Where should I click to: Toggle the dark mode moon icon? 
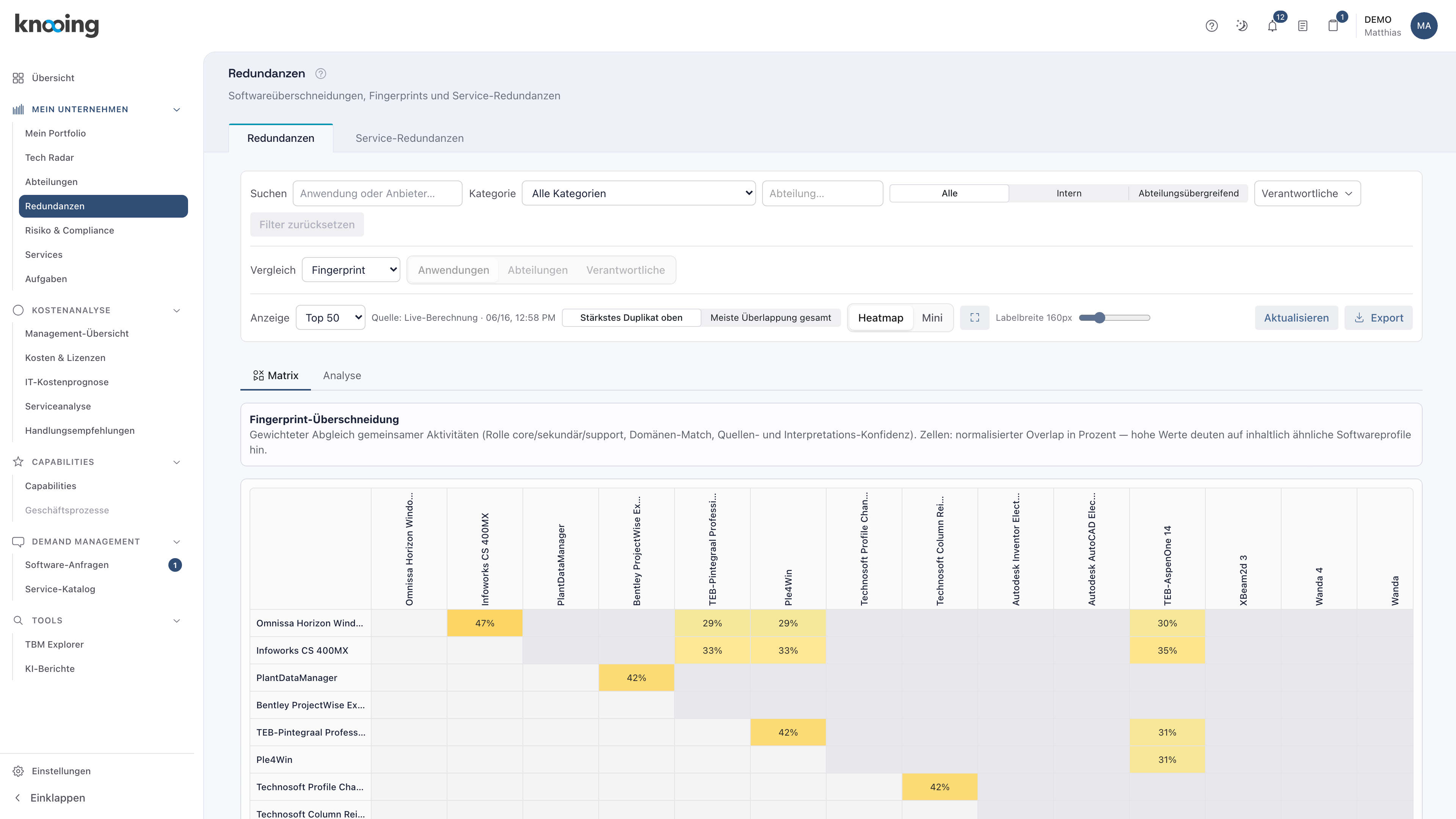pos(1242,26)
